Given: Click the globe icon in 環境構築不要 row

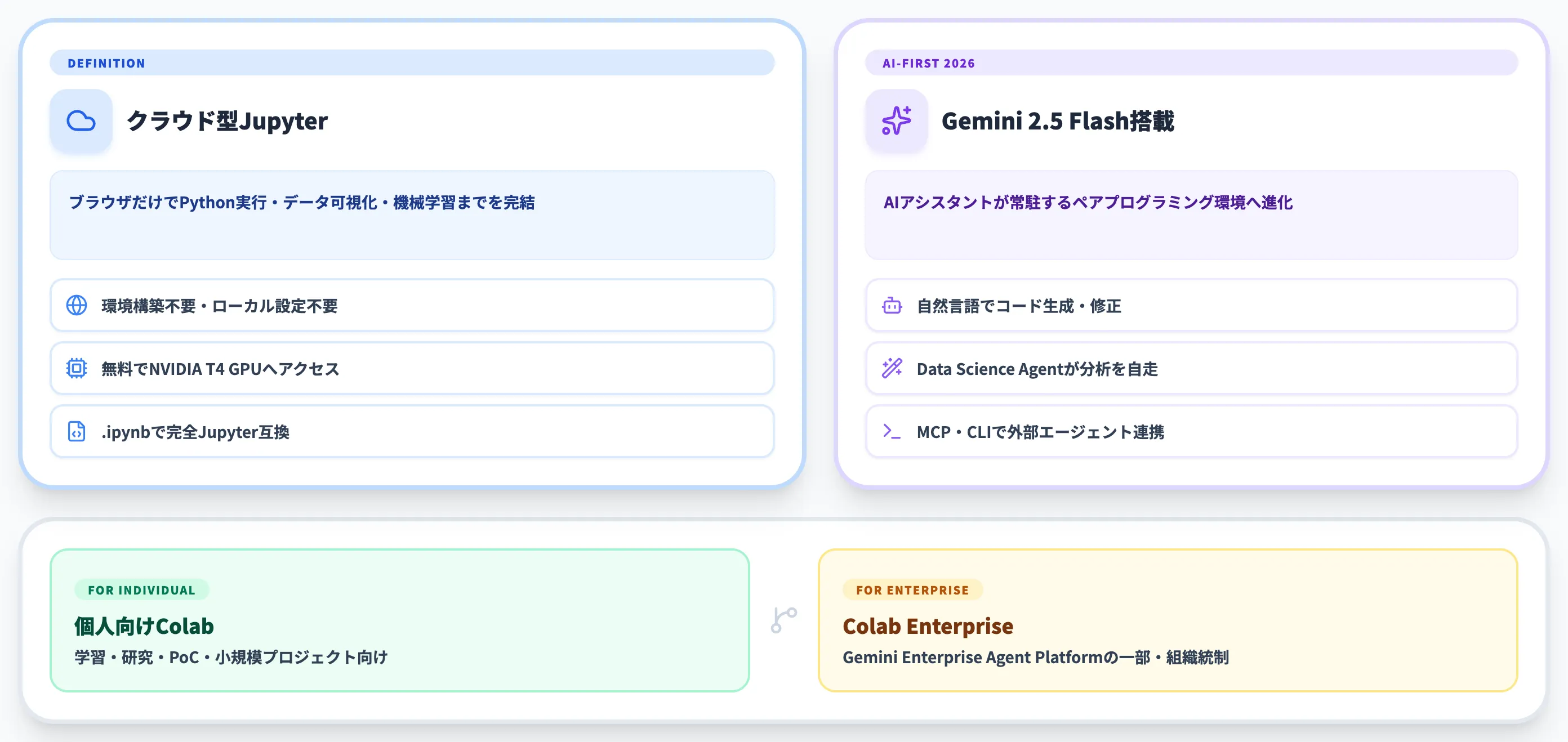Looking at the screenshot, I should tap(77, 305).
